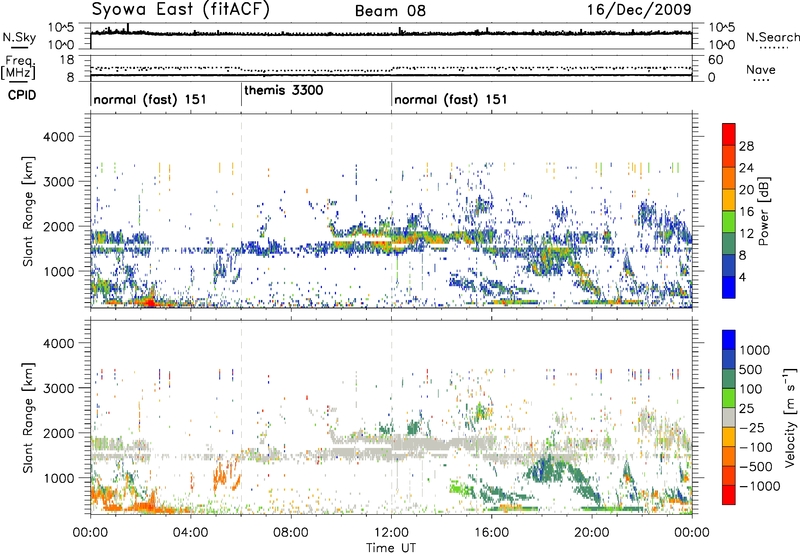Click the red top segment of Power color bar
This screenshot has height=554, width=800.
[729, 135]
